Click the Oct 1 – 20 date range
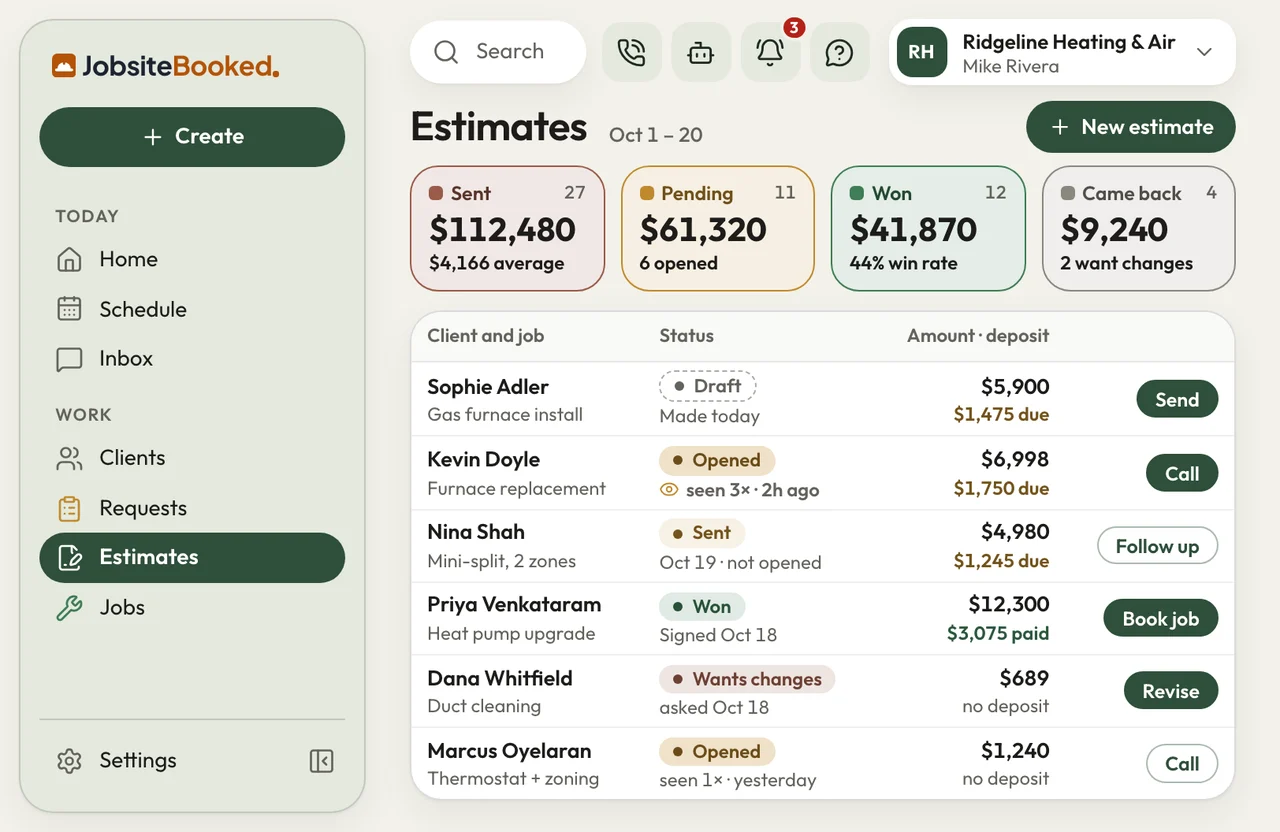The width and height of the screenshot is (1280, 832). click(x=656, y=135)
